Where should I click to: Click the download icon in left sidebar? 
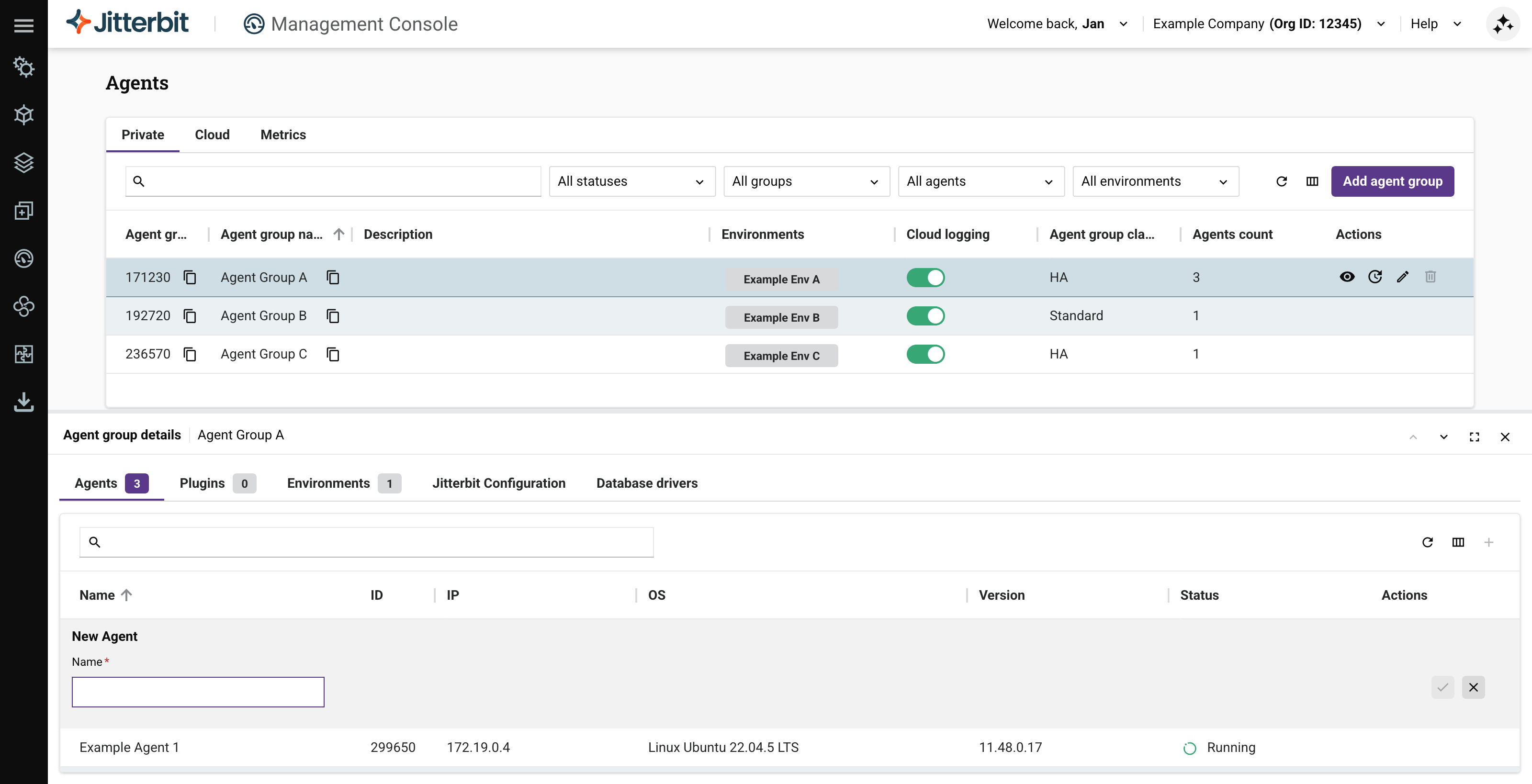pos(24,402)
